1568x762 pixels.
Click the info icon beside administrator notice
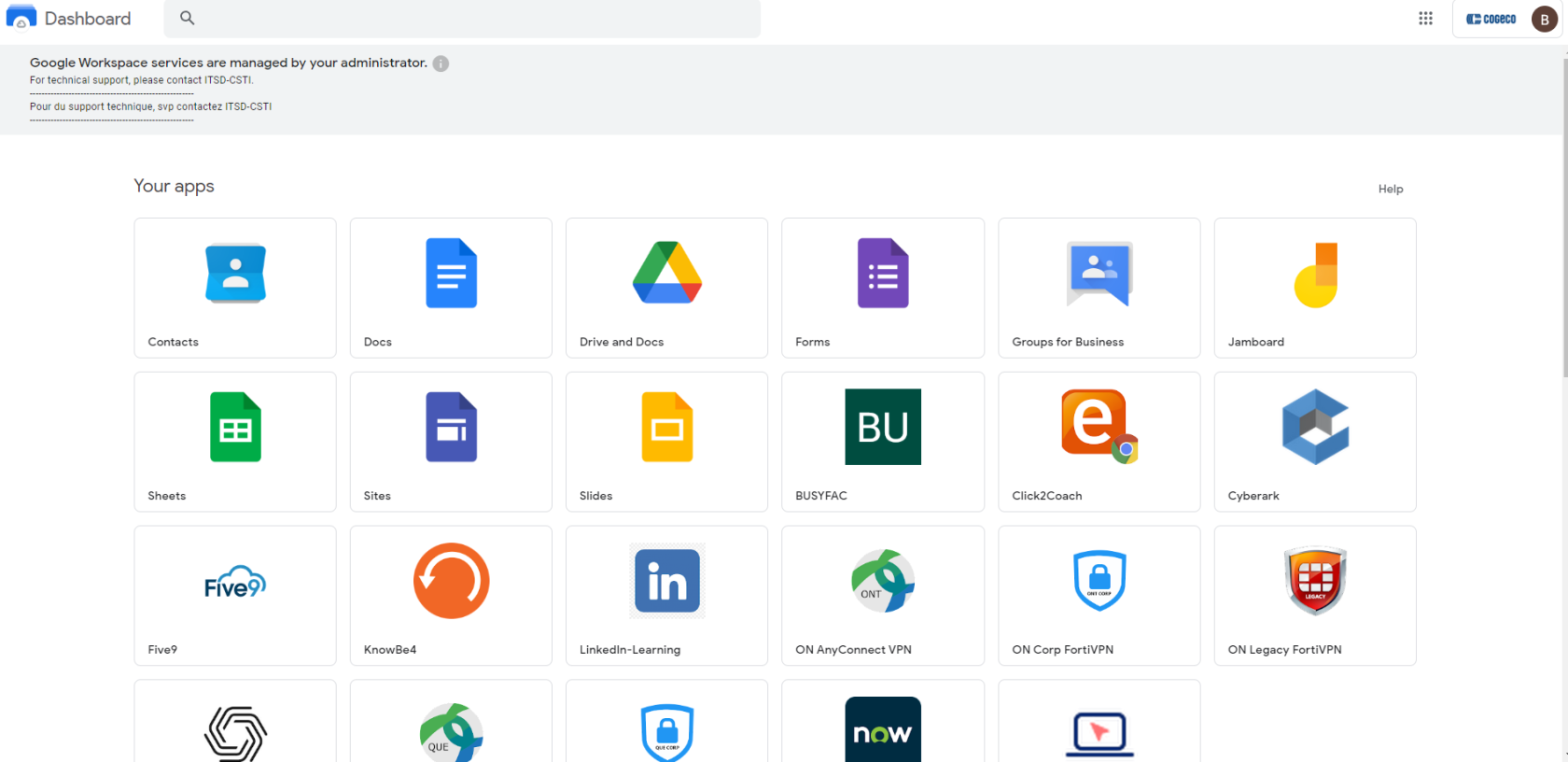pyautogui.click(x=441, y=63)
